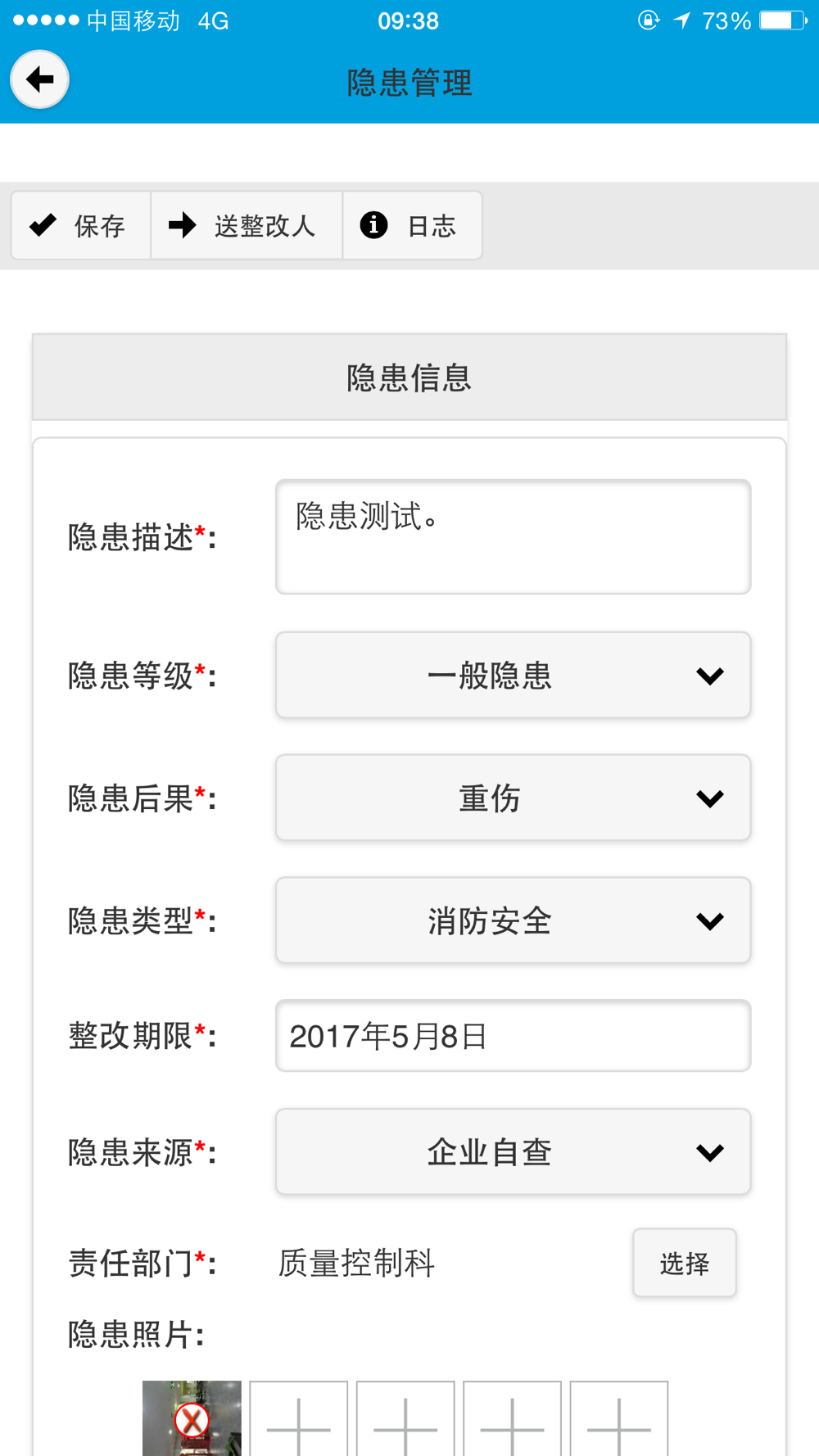
Task: Tap the battery status icon
Action: coord(783,20)
